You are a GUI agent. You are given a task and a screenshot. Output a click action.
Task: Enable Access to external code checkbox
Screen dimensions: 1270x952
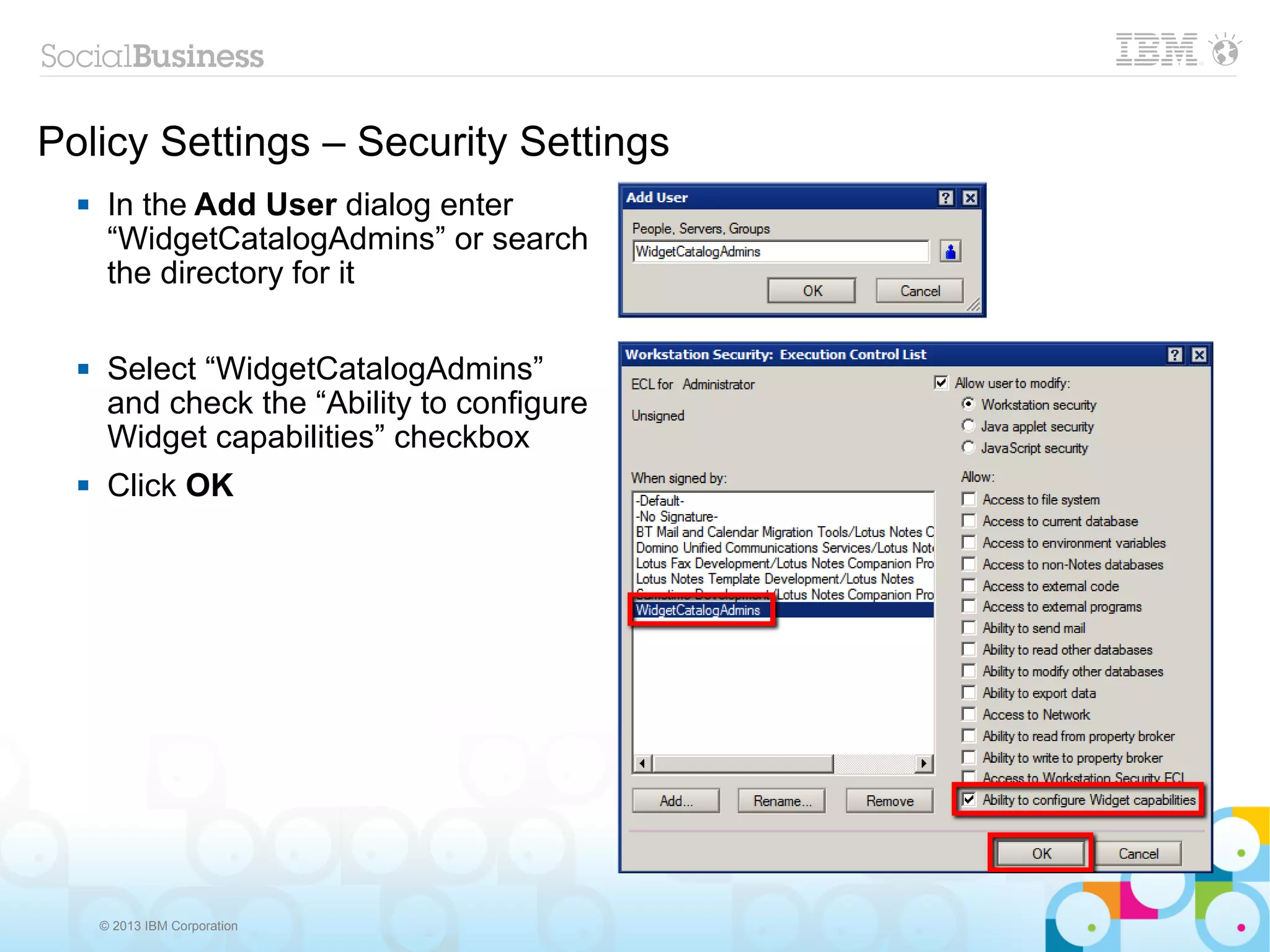coord(969,585)
